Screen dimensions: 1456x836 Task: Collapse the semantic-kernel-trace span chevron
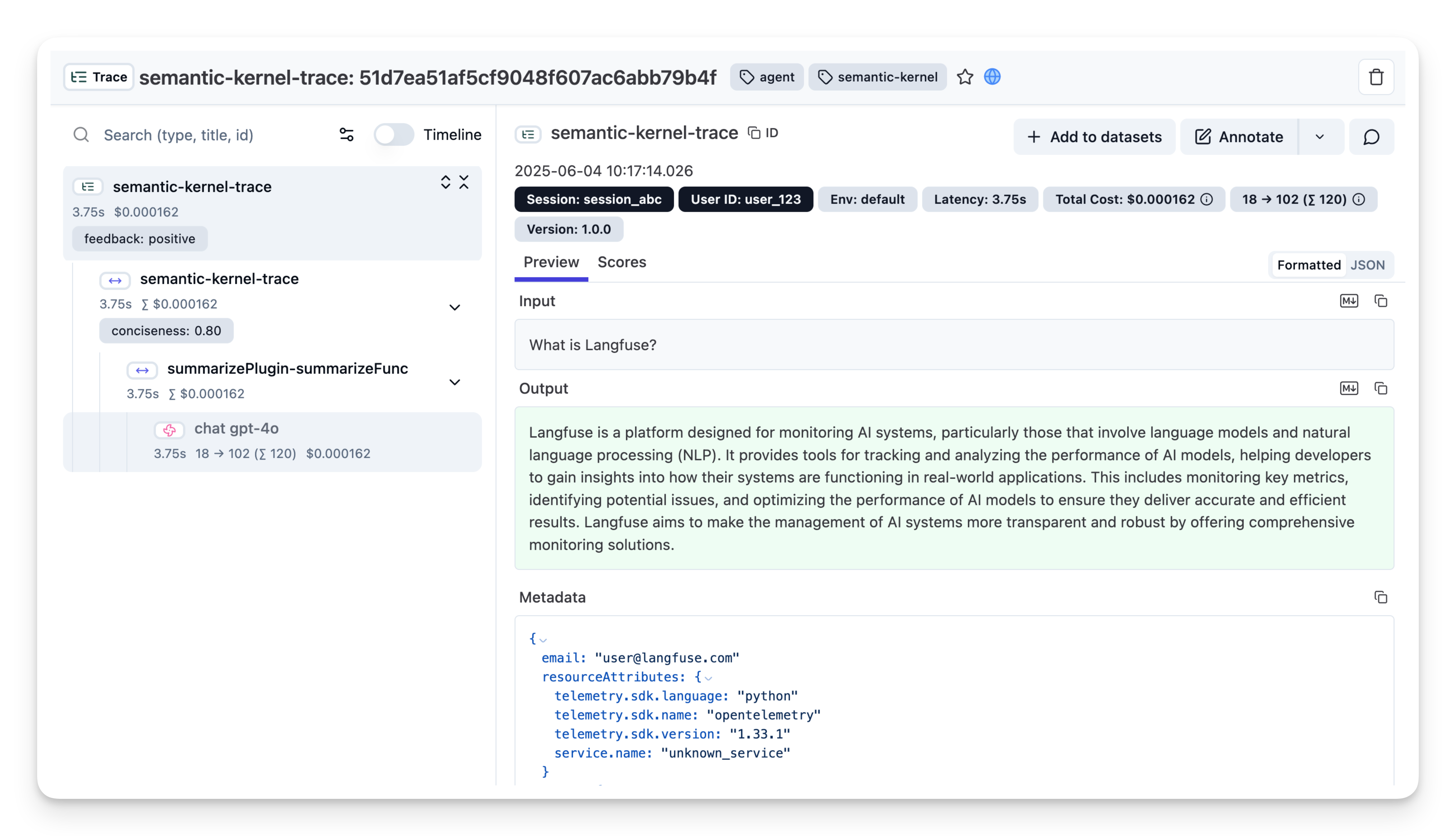[455, 307]
